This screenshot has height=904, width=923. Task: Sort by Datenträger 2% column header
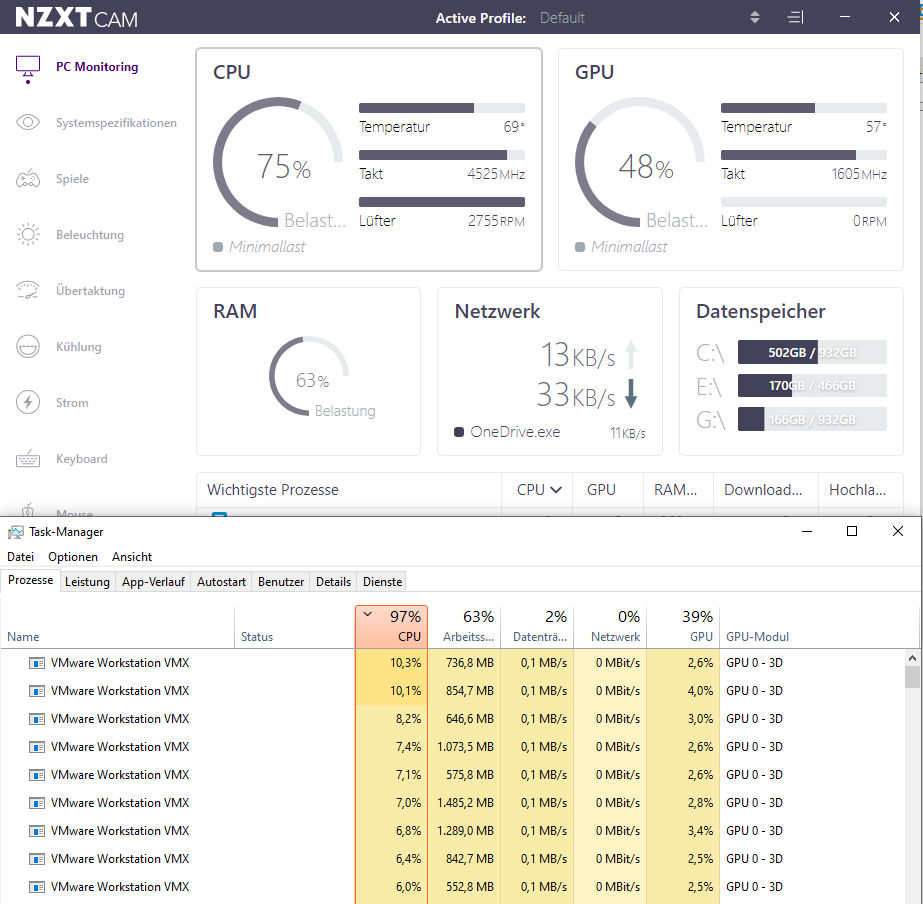tap(537, 627)
